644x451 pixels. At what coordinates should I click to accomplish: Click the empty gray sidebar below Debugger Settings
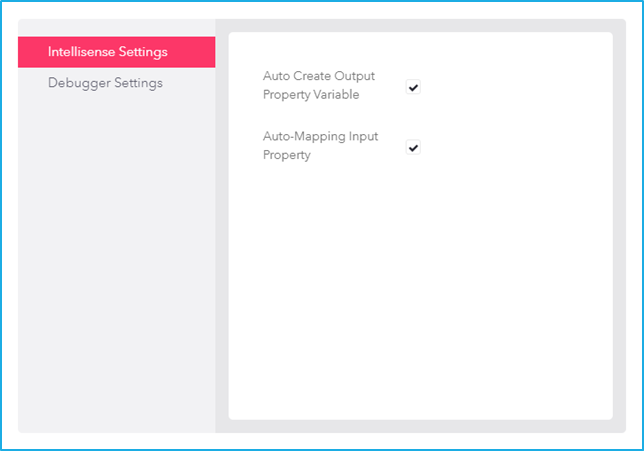[x=117, y=263]
